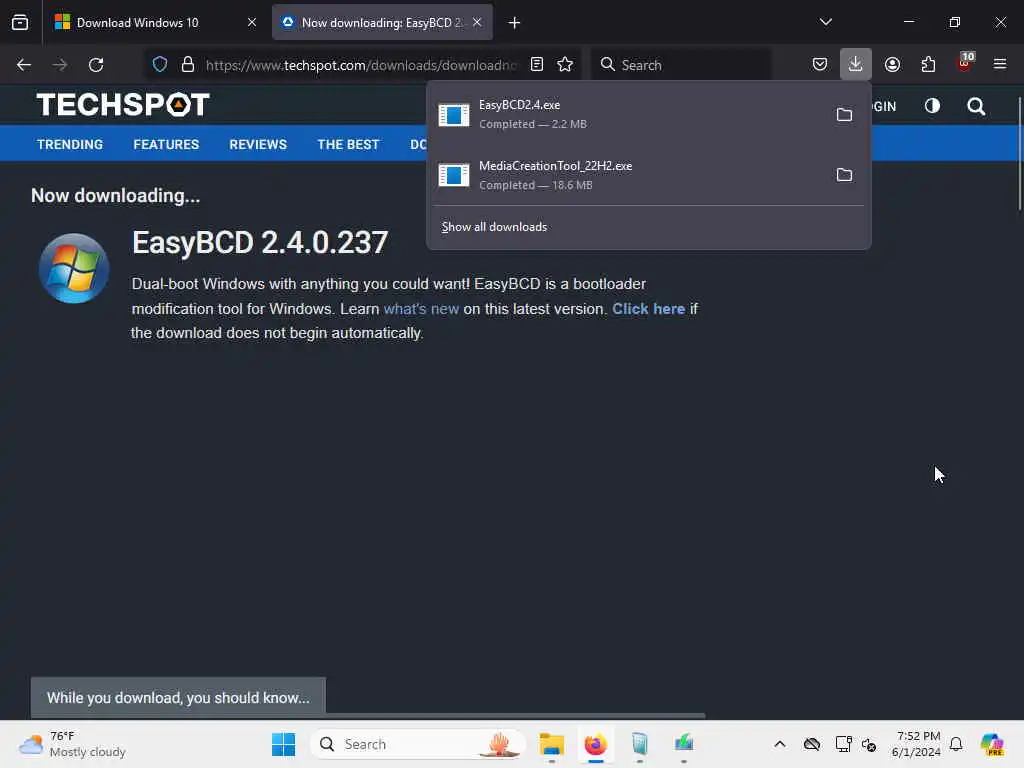The height and width of the screenshot is (768, 1024).
Task: Switch to Firefox in taskbar
Action: tap(596, 744)
